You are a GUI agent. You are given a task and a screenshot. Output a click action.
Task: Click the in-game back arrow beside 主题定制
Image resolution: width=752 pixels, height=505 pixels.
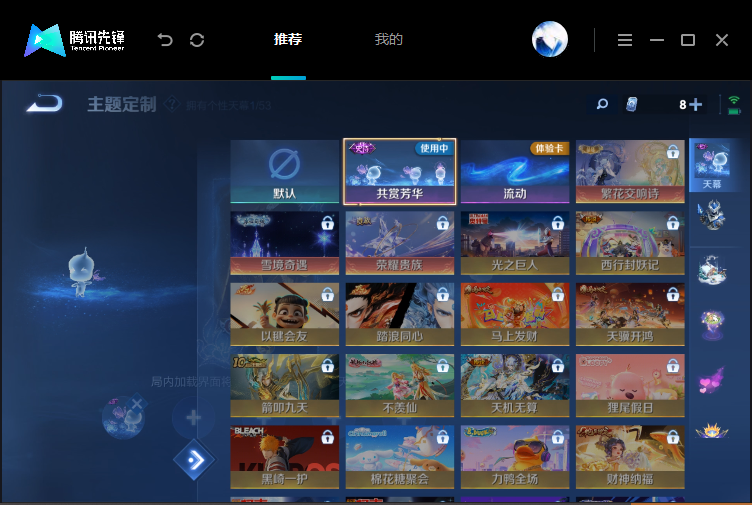coord(45,104)
